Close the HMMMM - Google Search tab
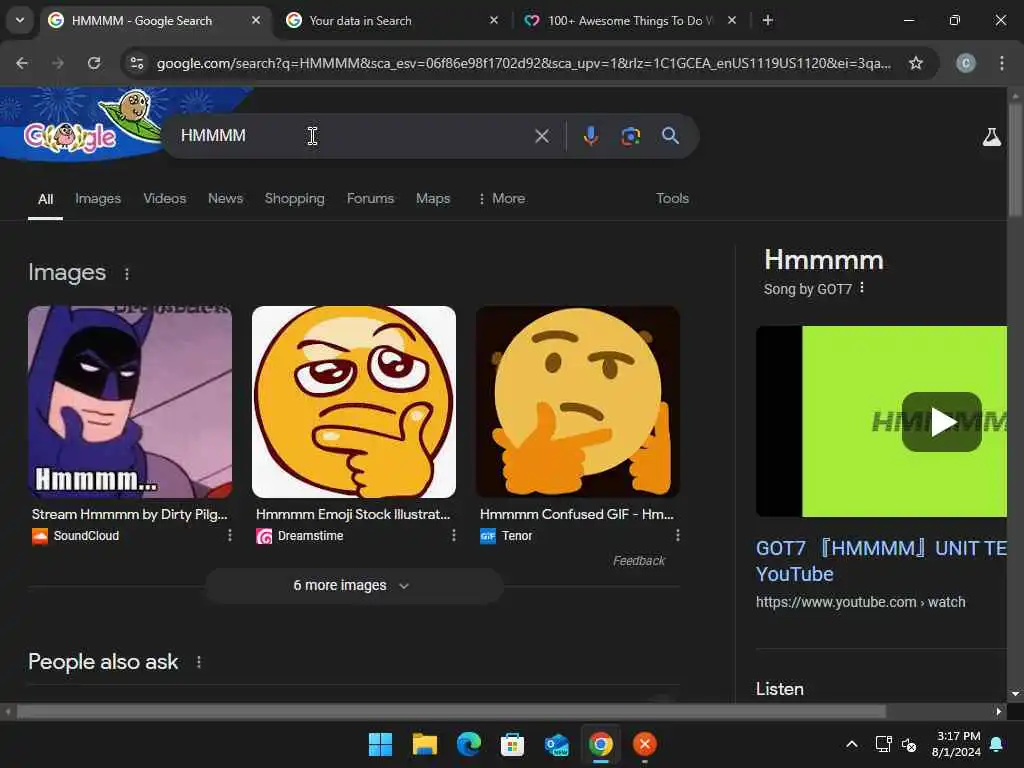 [256, 20]
